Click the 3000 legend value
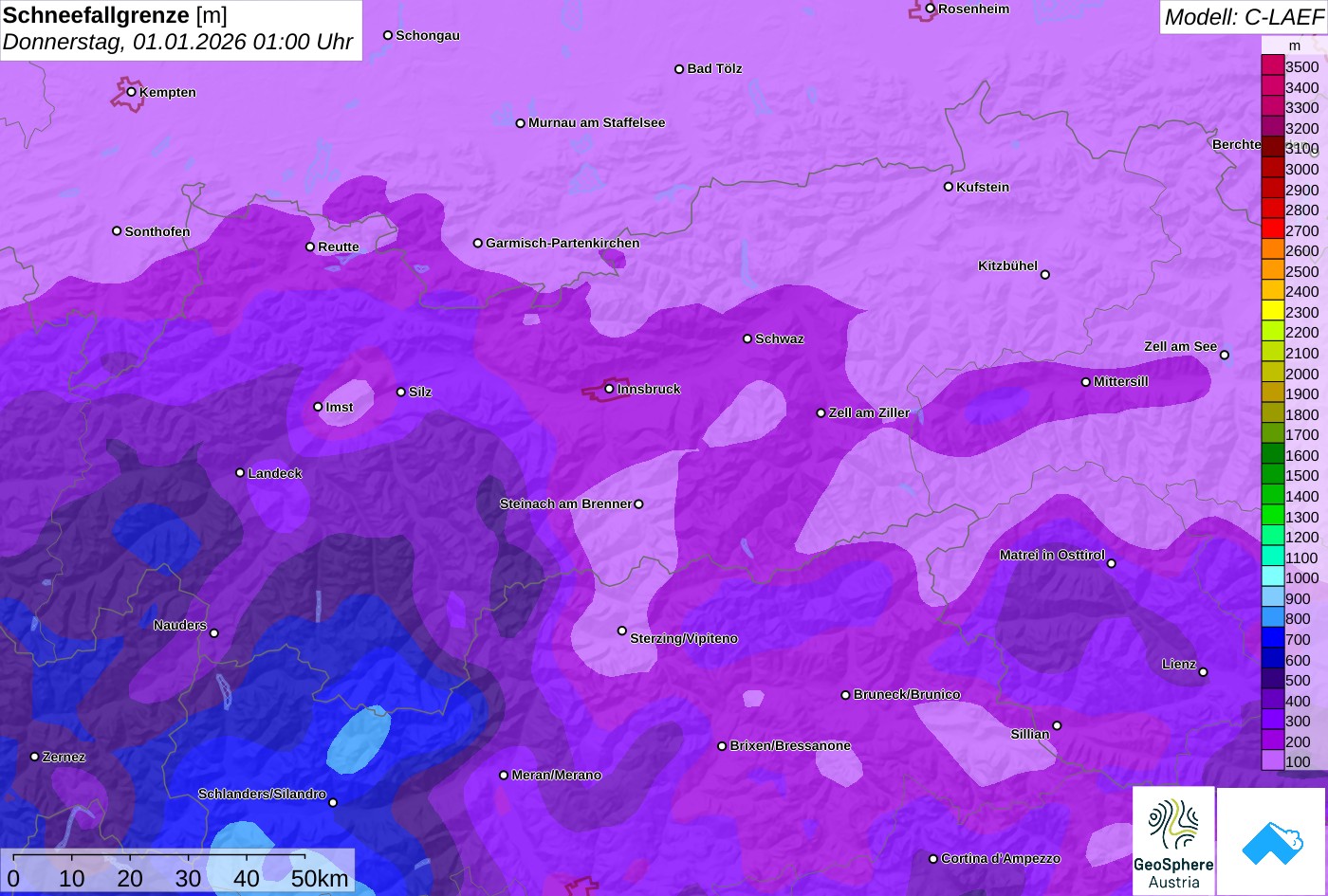 pos(1301,169)
